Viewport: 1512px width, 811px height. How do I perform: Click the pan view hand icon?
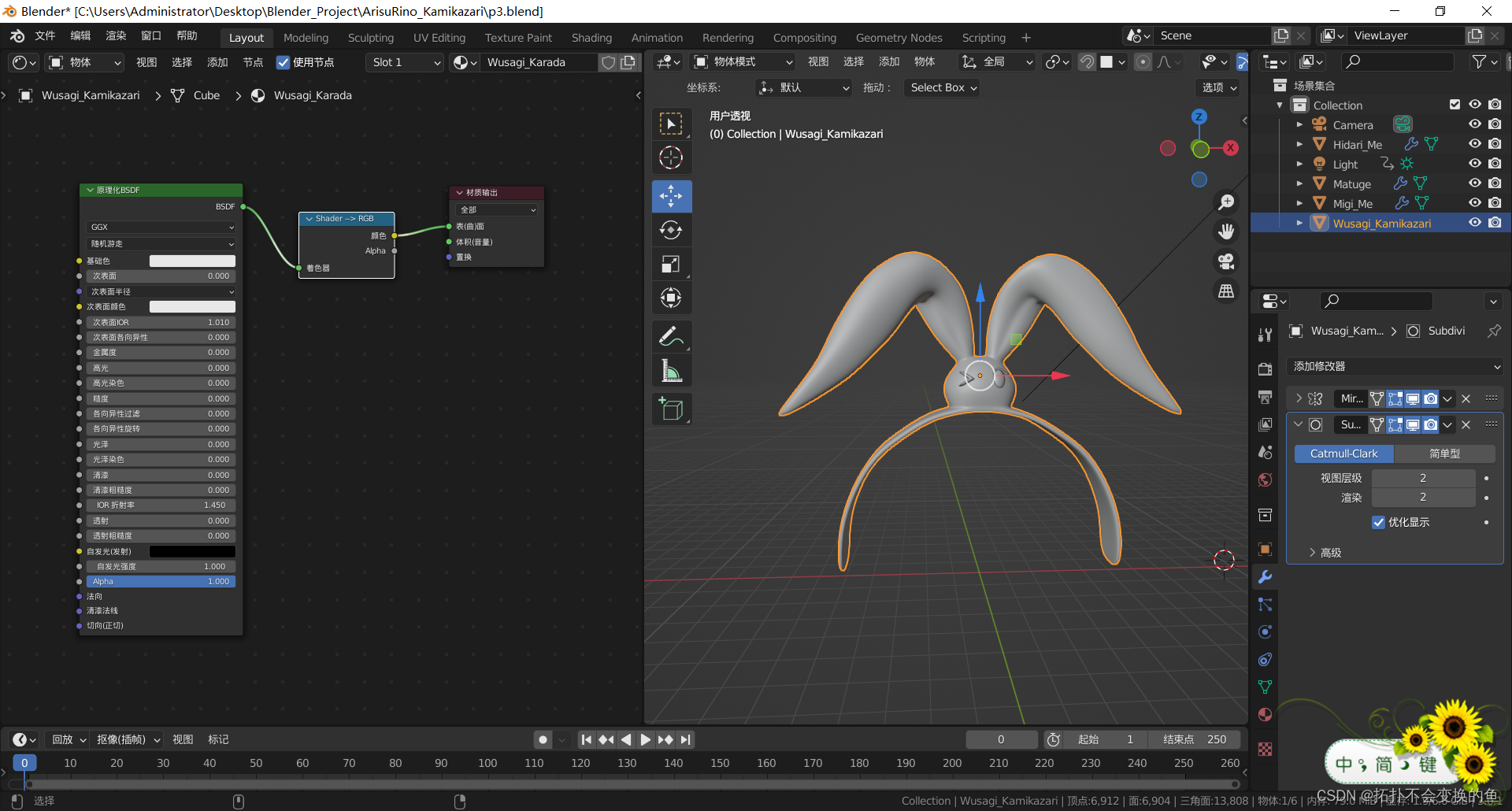click(x=1226, y=231)
